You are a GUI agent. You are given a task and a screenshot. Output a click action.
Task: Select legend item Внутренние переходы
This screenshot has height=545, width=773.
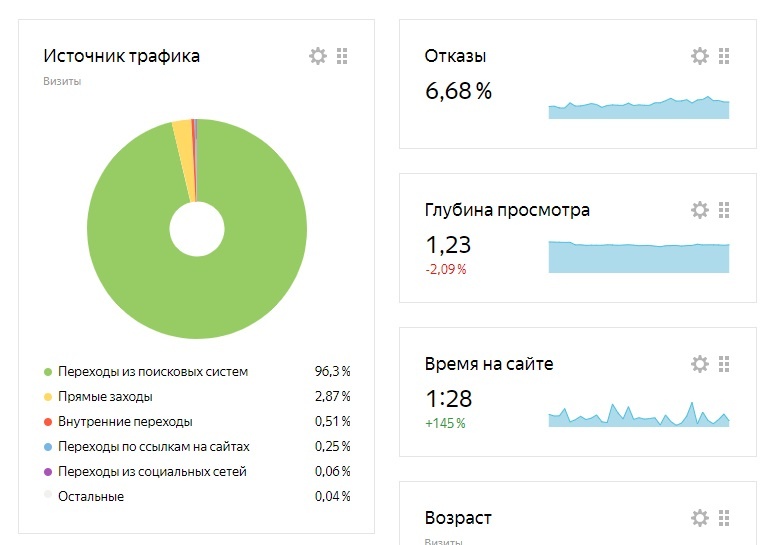click(125, 422)
